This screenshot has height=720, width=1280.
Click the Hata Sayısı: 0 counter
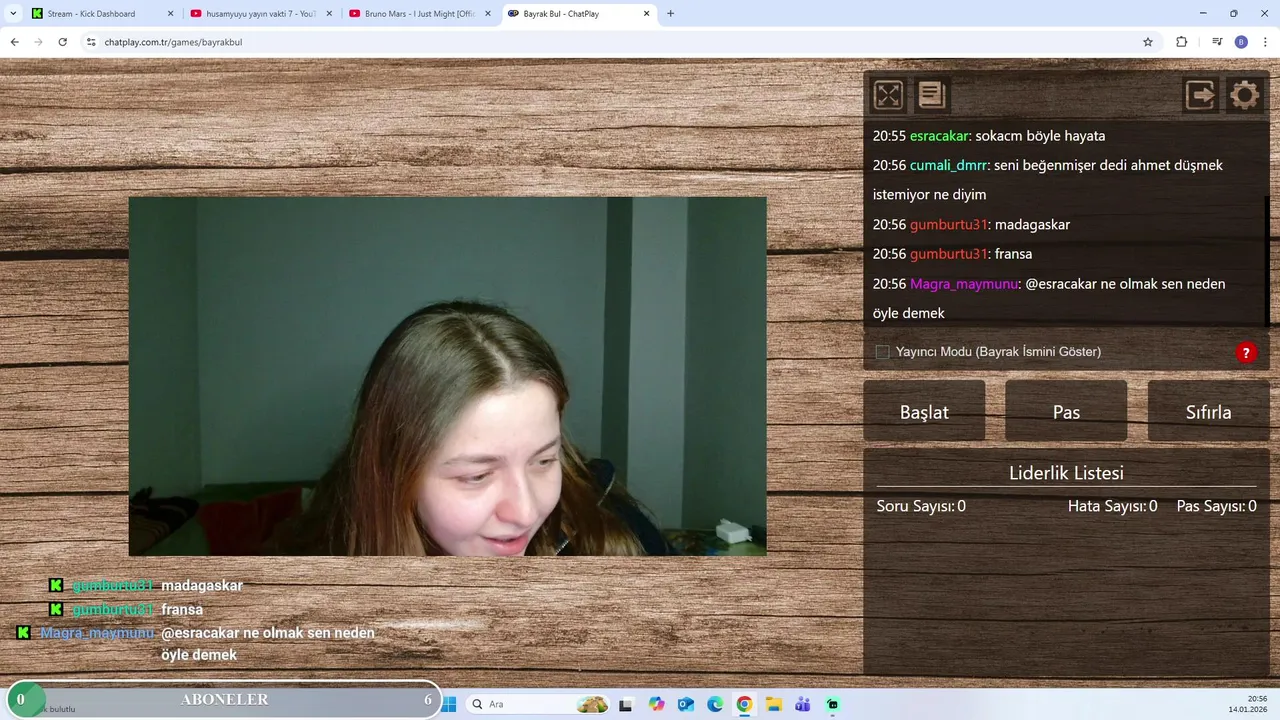(1112, 506)
